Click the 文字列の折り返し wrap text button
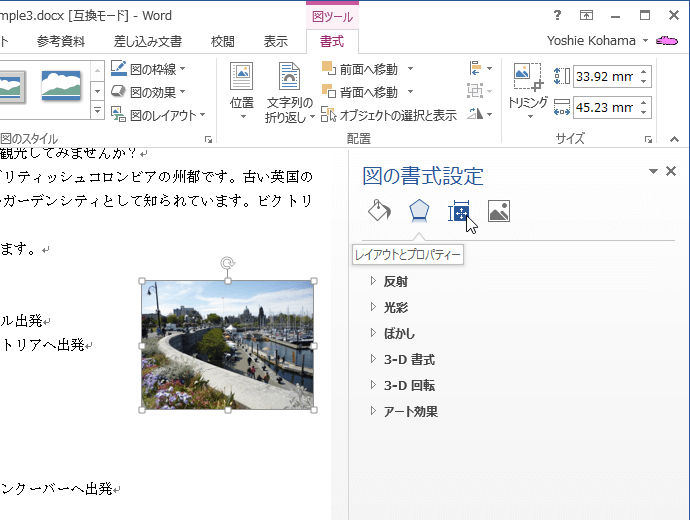The width and height of the screenshot is (690, 520). pos(290,92)
